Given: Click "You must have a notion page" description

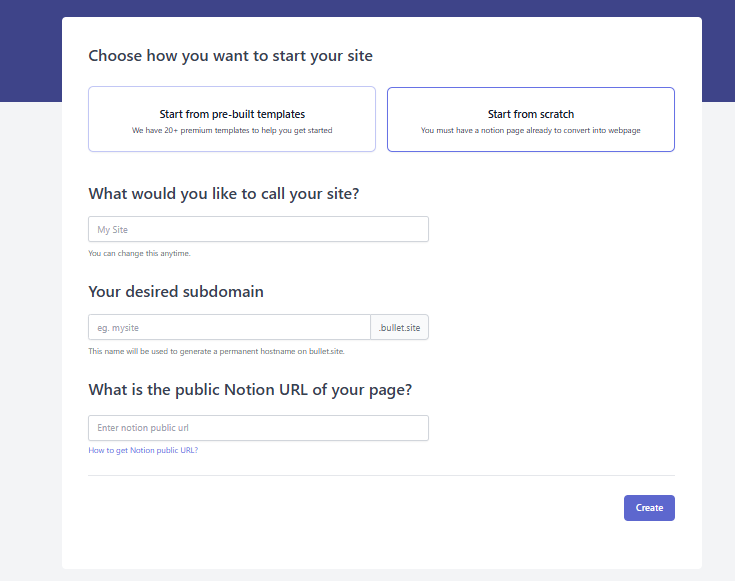Looking at the screenshot, I should point(530,131).
